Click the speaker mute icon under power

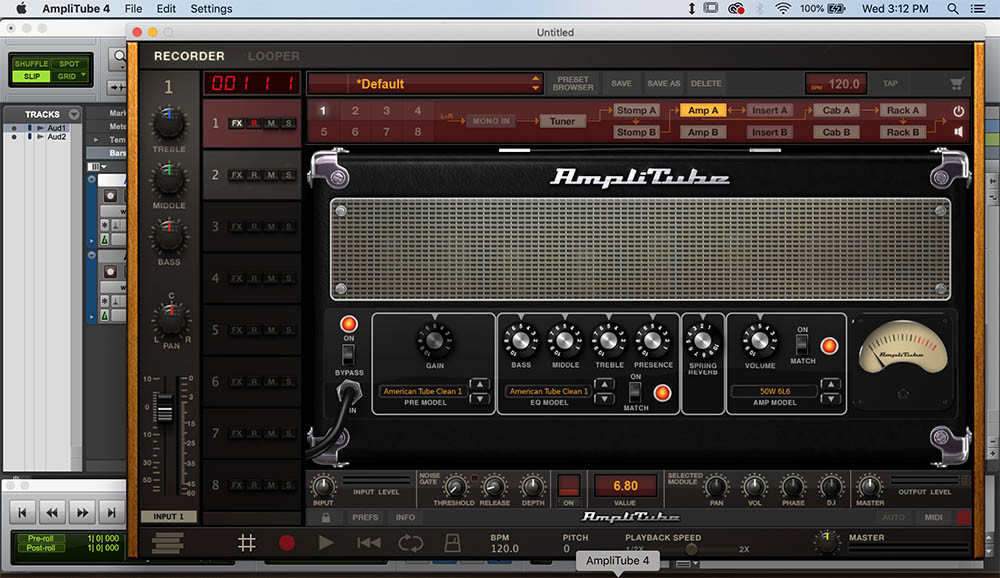(x=958, y=131)
